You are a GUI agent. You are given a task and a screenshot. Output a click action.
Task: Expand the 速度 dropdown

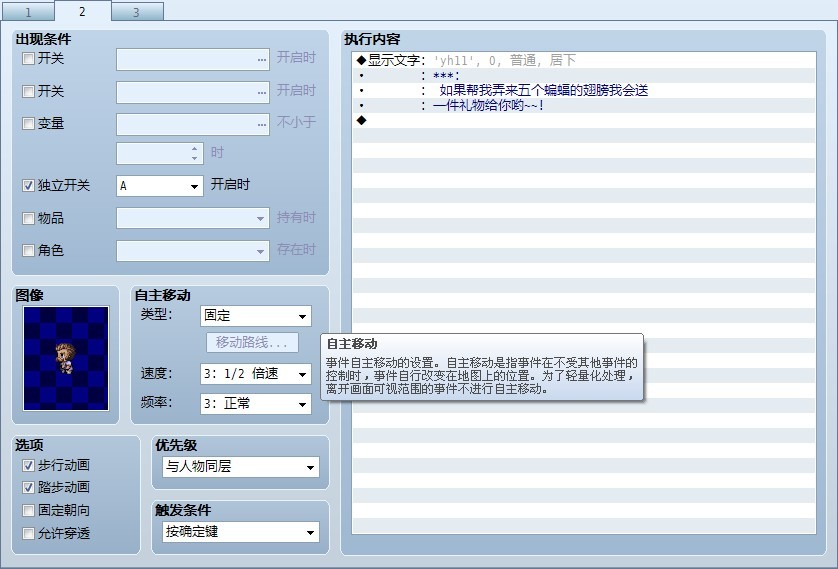pyautogui.click(x=255, y=374)
